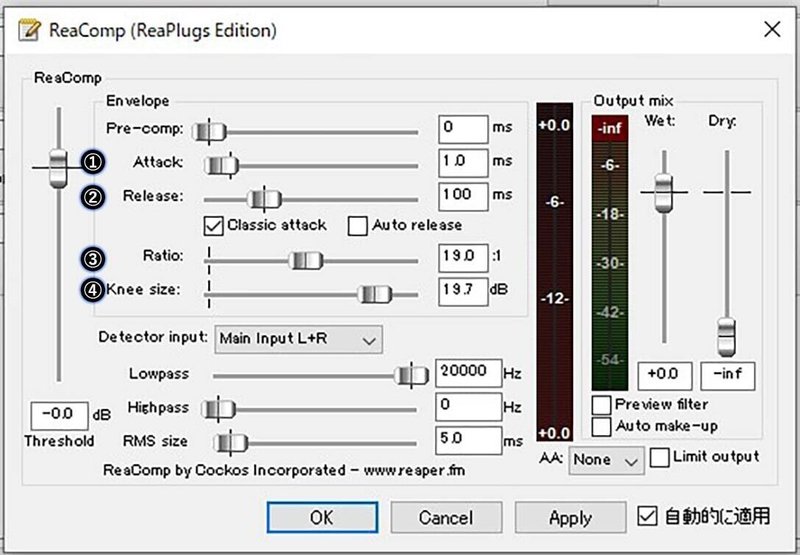Enable the Auto release checkbox
The image size is (800, 555).
pyautogui.click(x=357, y=226)
